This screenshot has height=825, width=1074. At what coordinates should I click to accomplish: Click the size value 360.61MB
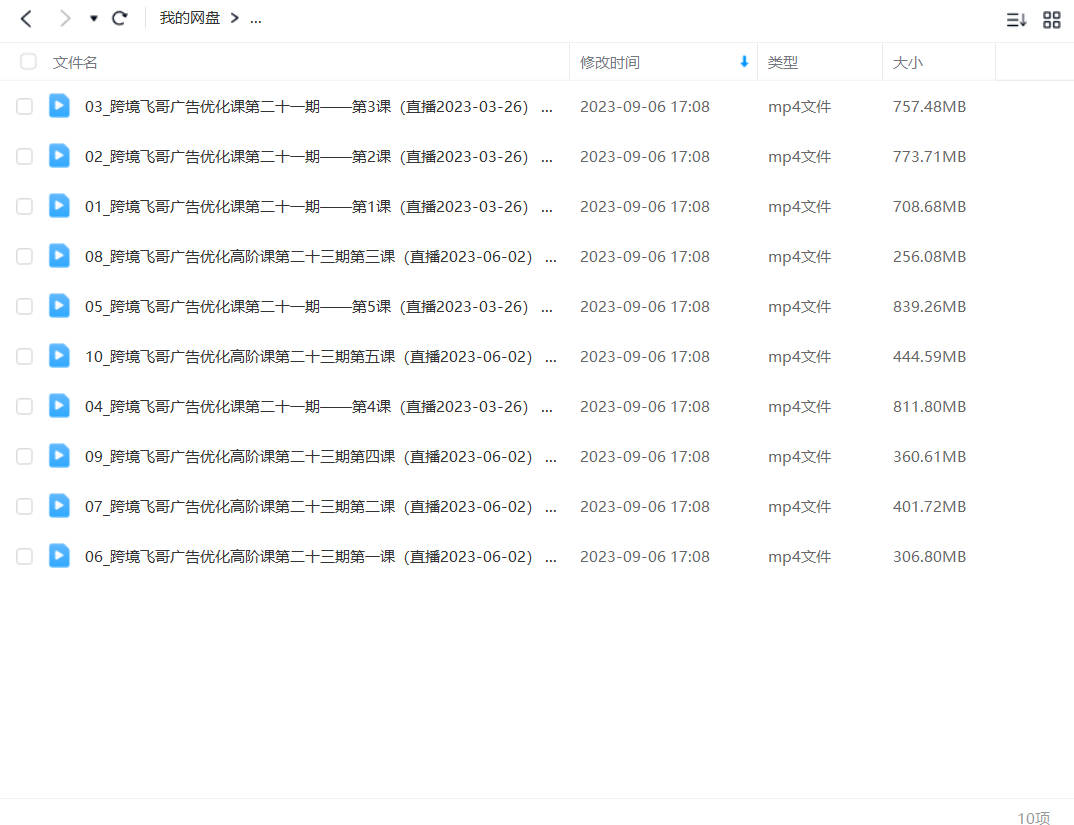click(x=929, y=457)
